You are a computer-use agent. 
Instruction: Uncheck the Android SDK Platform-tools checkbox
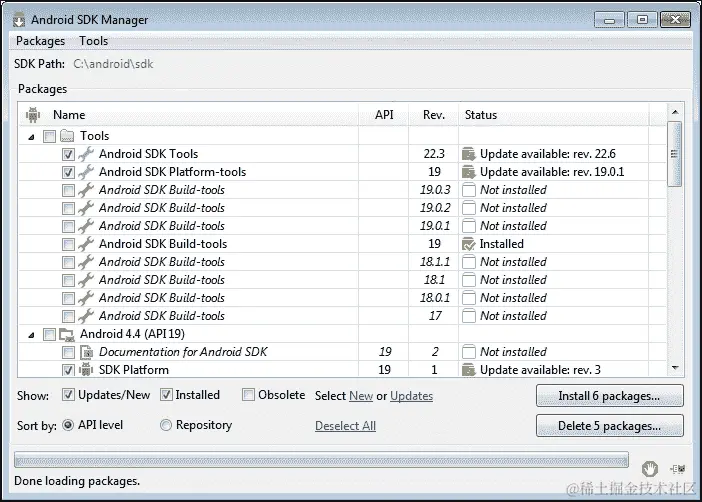68,172
